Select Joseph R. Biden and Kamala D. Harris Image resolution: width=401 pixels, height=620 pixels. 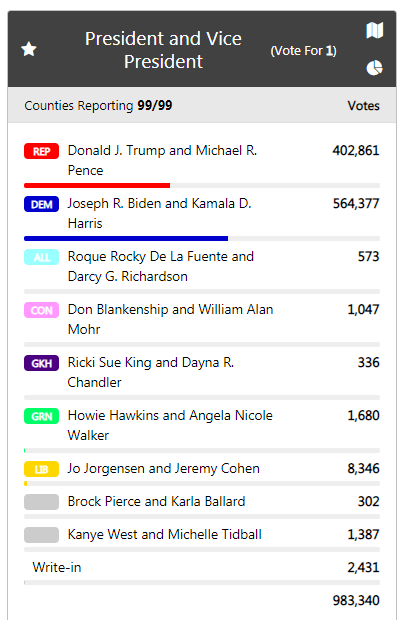click(x=159, y=213)
